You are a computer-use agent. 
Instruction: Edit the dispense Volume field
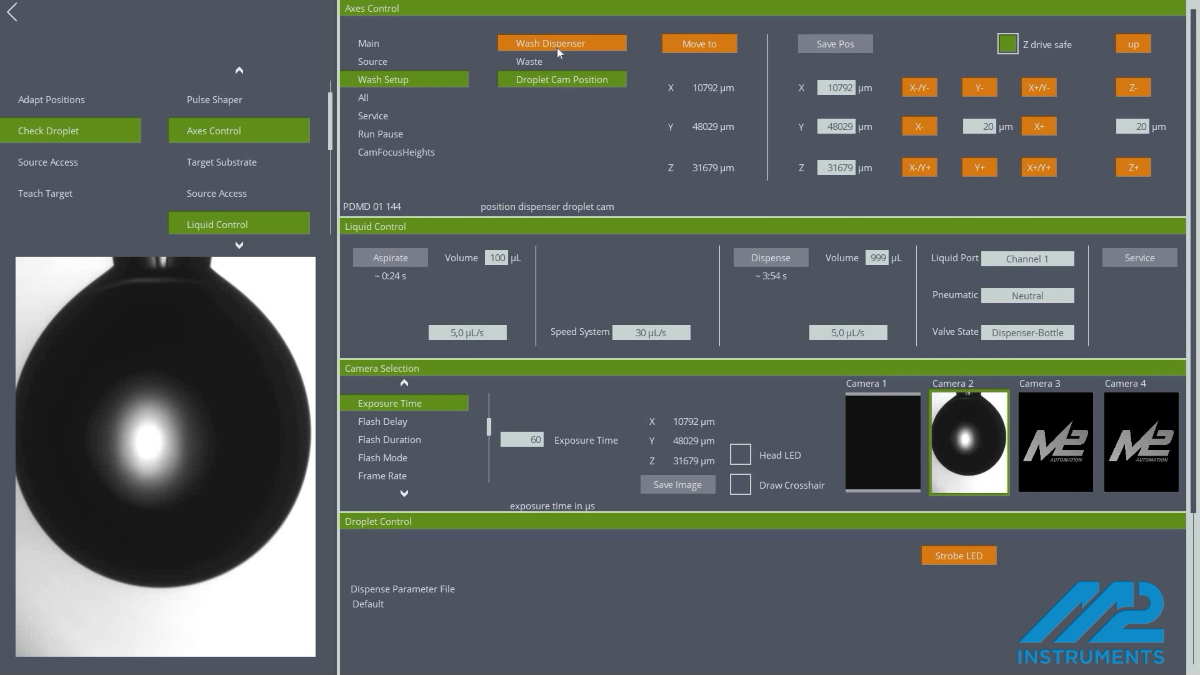tap(877, 258)
